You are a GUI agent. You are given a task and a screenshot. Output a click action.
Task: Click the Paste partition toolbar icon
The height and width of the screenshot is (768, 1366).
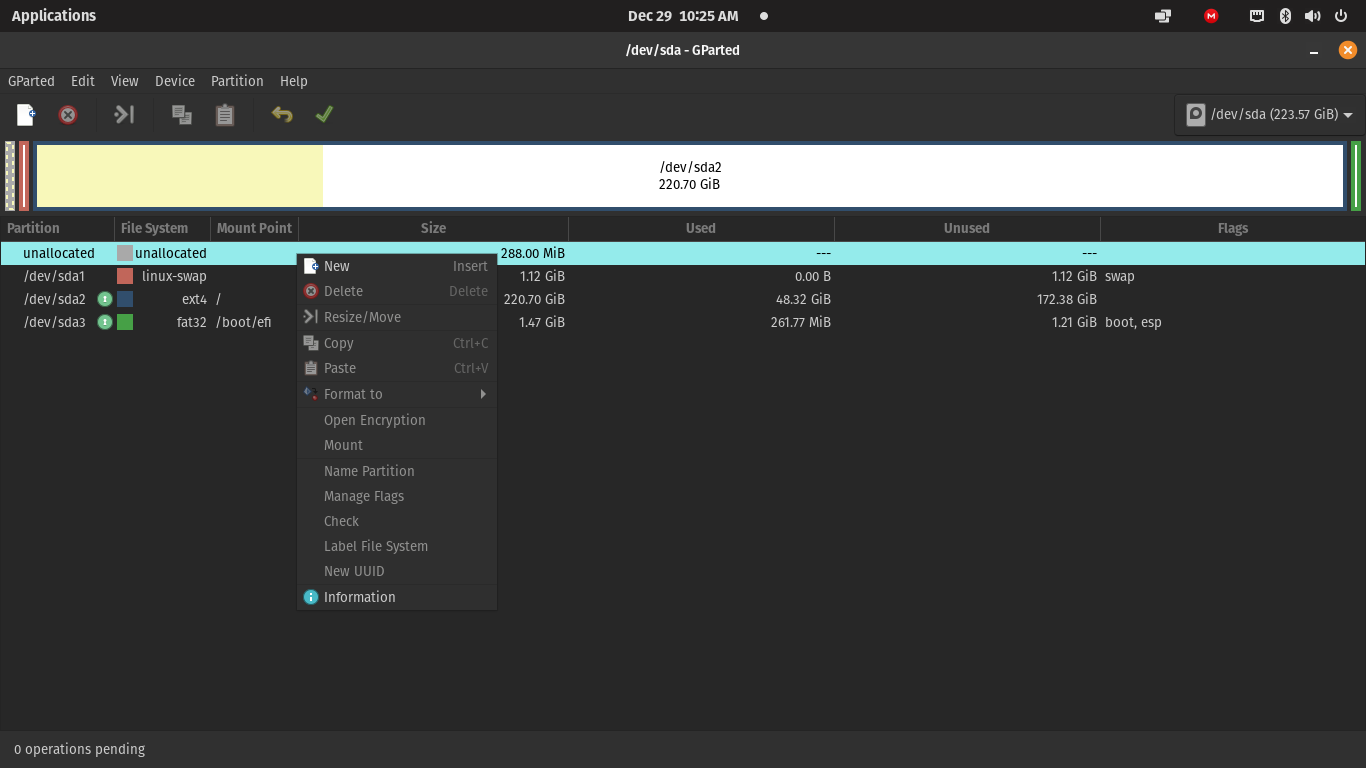pyautogui.click(x=225, y=115)
